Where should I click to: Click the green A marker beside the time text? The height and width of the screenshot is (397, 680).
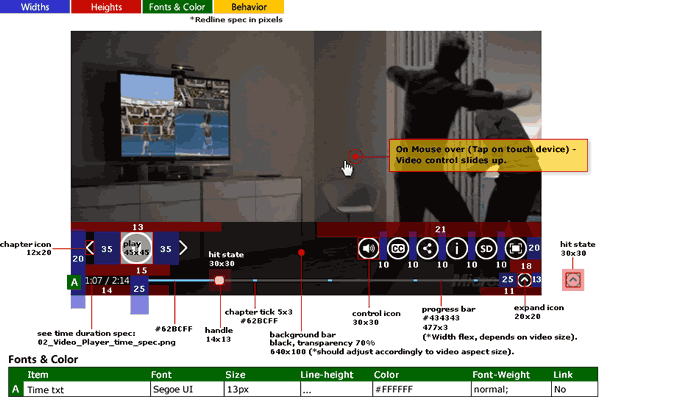tap(74, 282)
